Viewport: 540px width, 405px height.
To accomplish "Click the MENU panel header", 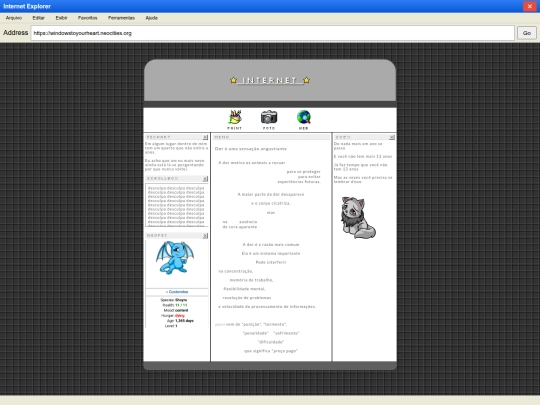I will [x=271, y=137].
